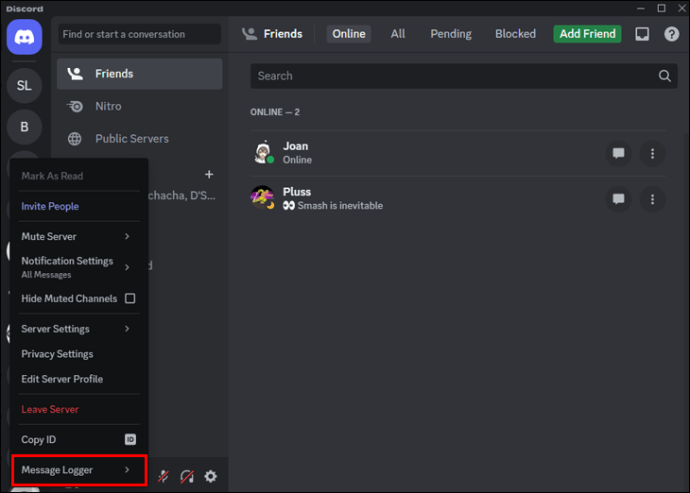Open the SL server icon
The image size is (690, 493).
(x=24, y=85)
